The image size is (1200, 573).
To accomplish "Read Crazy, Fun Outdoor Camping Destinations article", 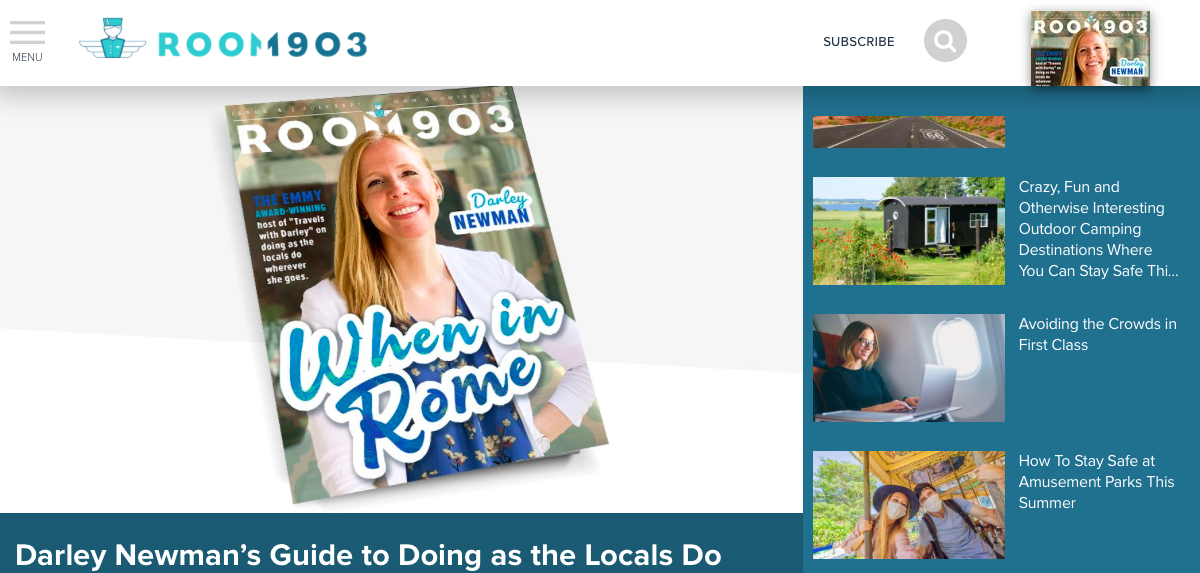I will pos(1098,229).
